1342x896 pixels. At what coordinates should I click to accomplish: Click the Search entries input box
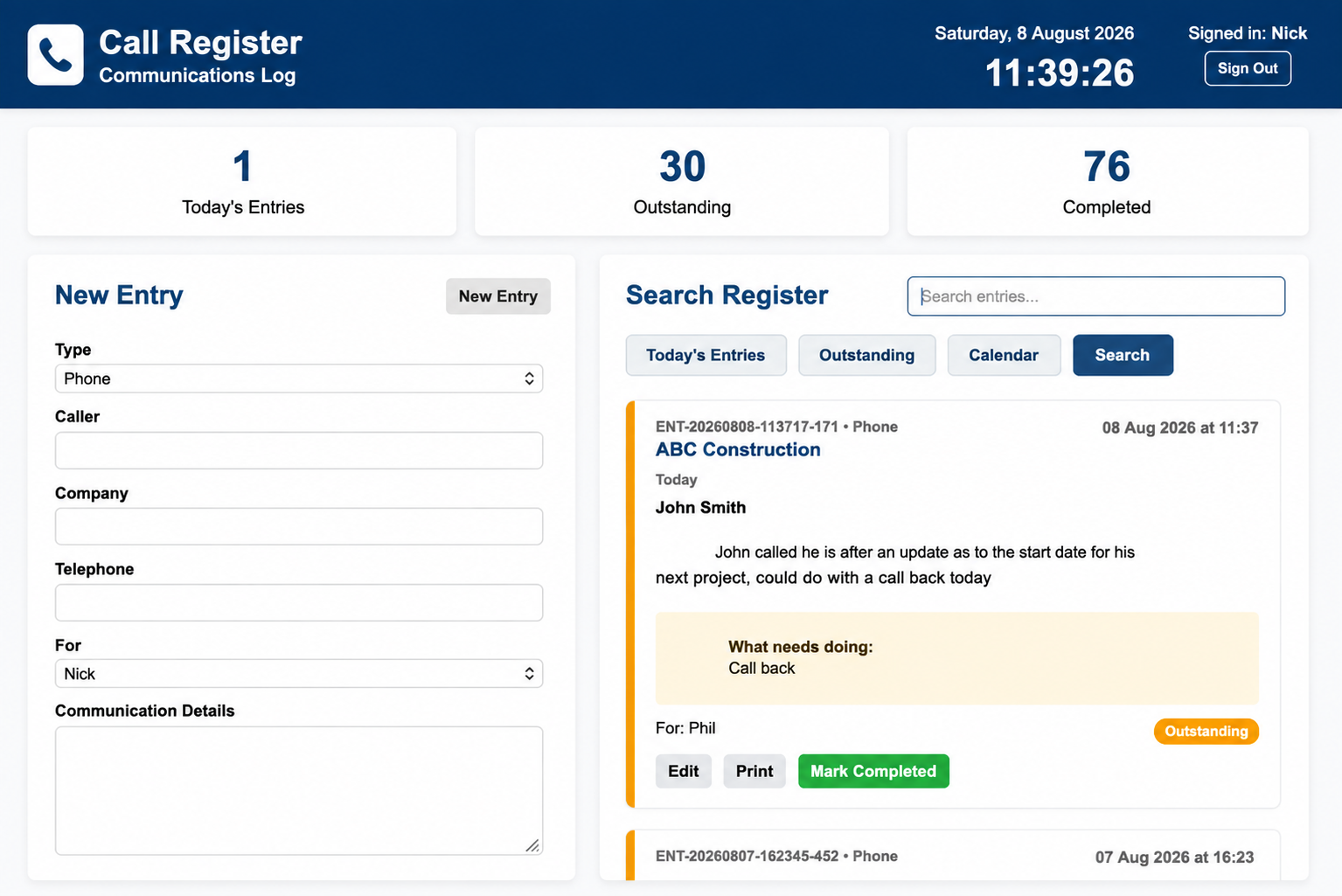[1095, 296]
